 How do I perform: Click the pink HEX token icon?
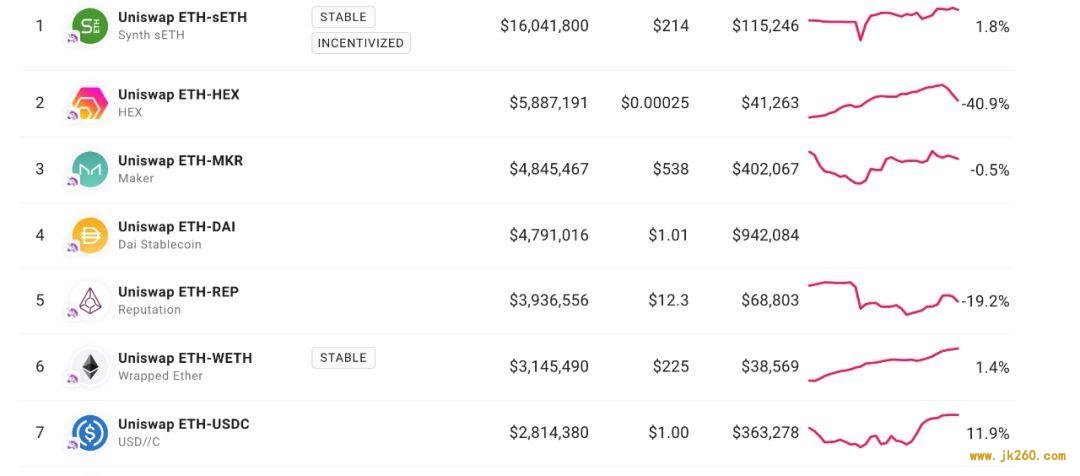coord(90,103)
